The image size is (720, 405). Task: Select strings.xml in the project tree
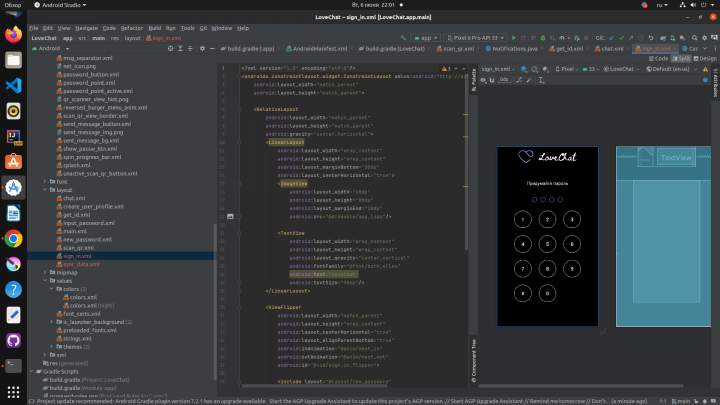tap(77, 338)
